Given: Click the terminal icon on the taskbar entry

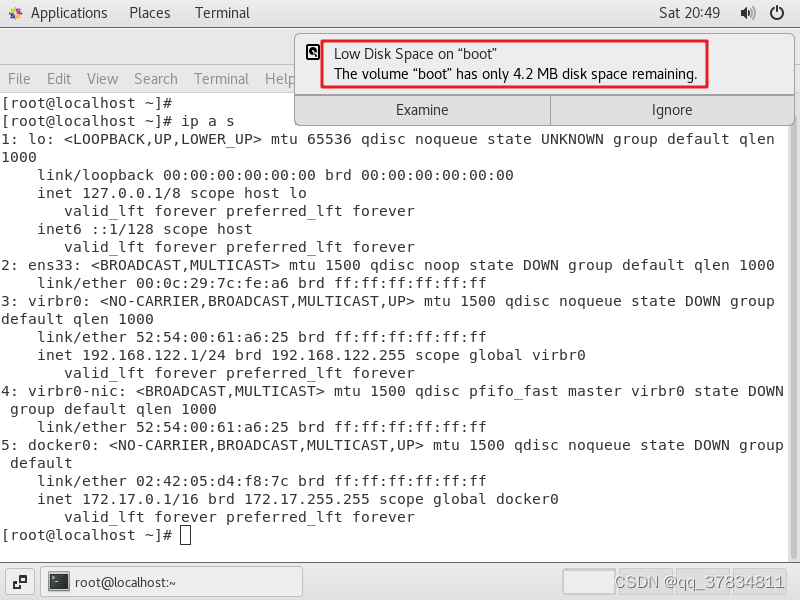Looking at the screenshot, I should click(x=59, y=580).
